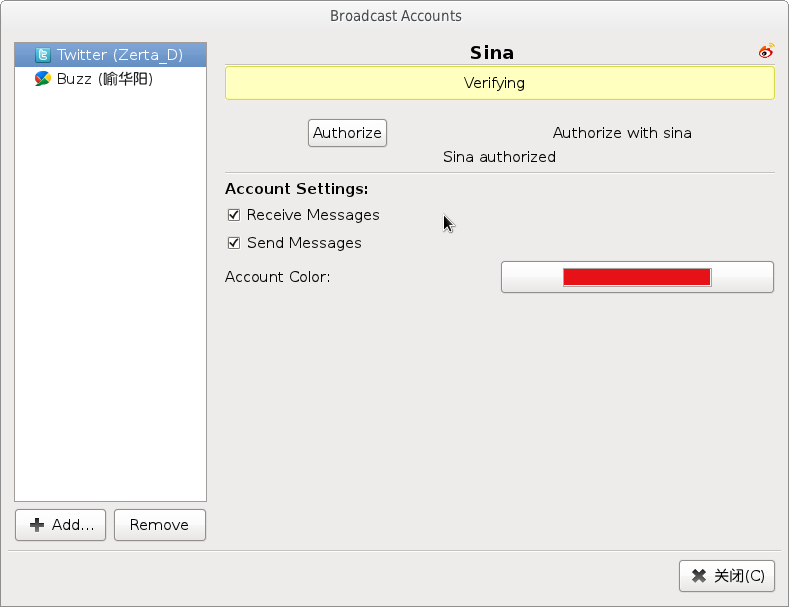The height and width of the screenshot is (607, 789).
Task: Click the 'Sina authorized' status text
Action: (x=499, y=157)
